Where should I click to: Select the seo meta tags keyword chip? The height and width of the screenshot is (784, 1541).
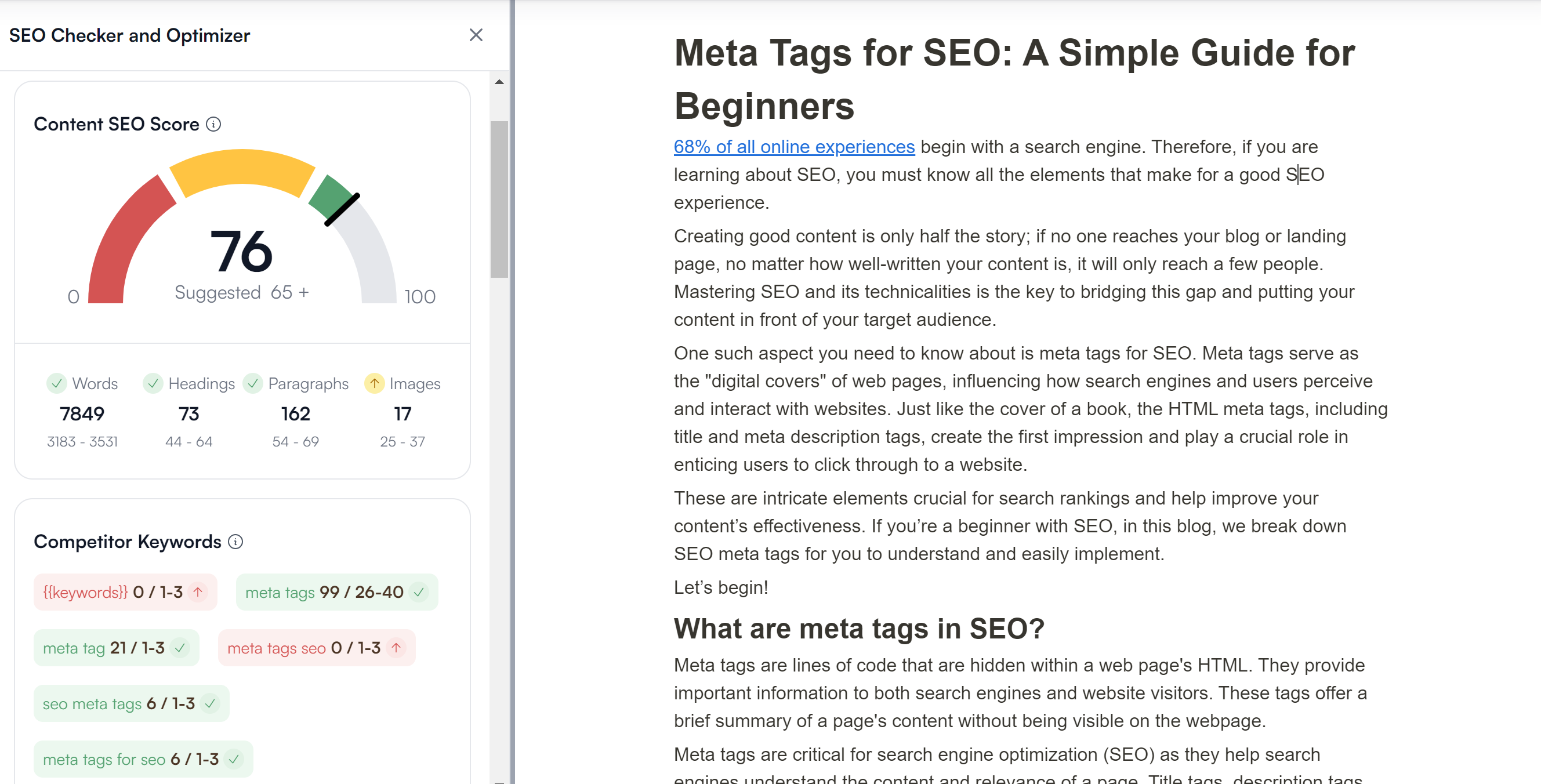pos(130,703)
